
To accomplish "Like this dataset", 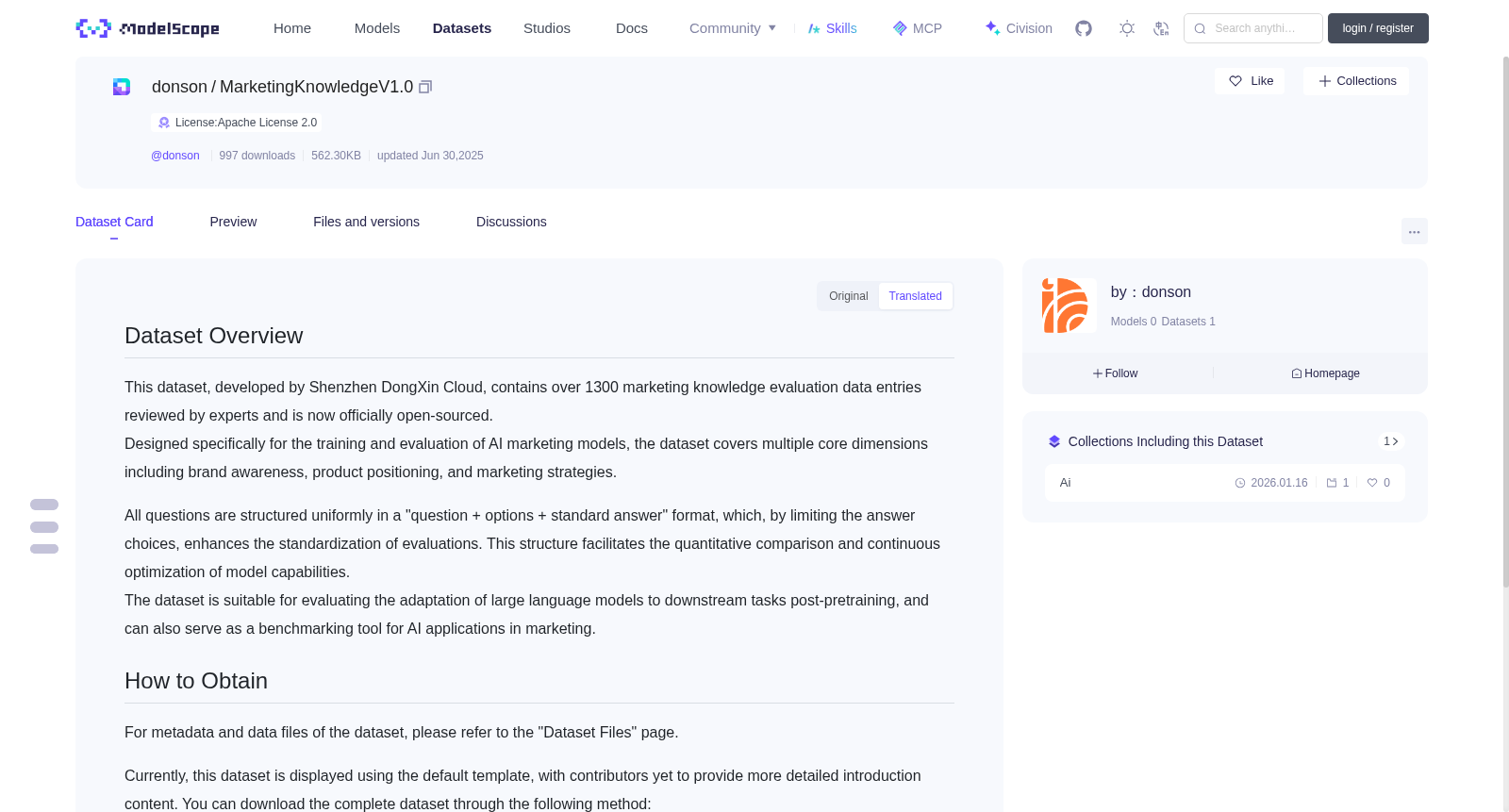I will pyautogui.click(x=1250, y=81).
